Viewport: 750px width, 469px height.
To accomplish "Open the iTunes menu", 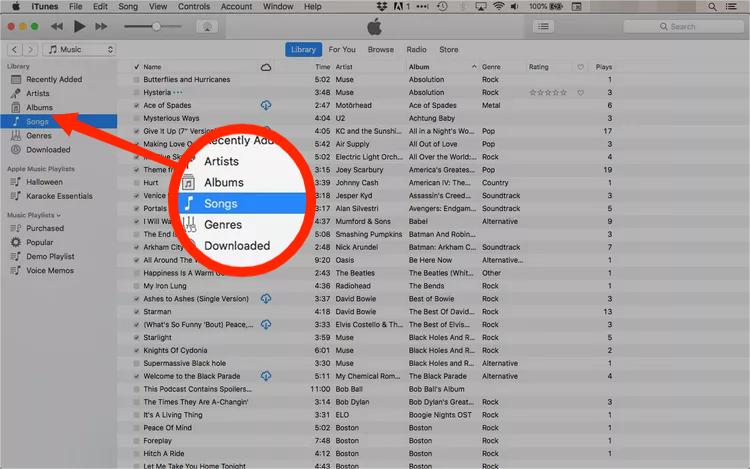I will (44, 7).
